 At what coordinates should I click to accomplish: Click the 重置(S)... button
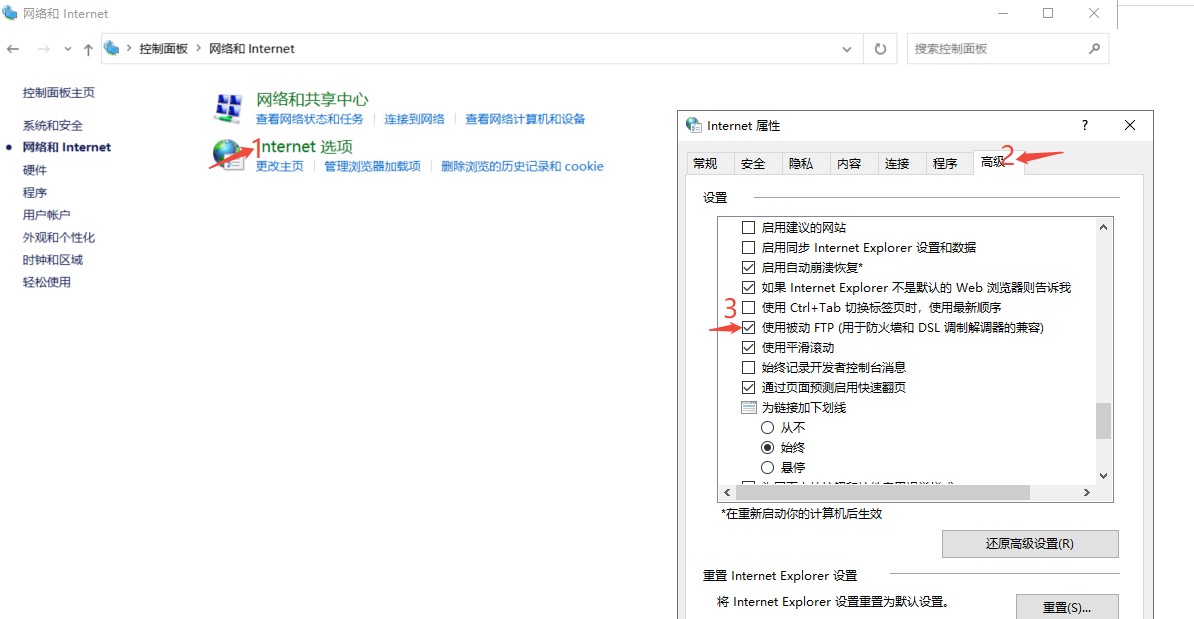(x=1067, y=607)
